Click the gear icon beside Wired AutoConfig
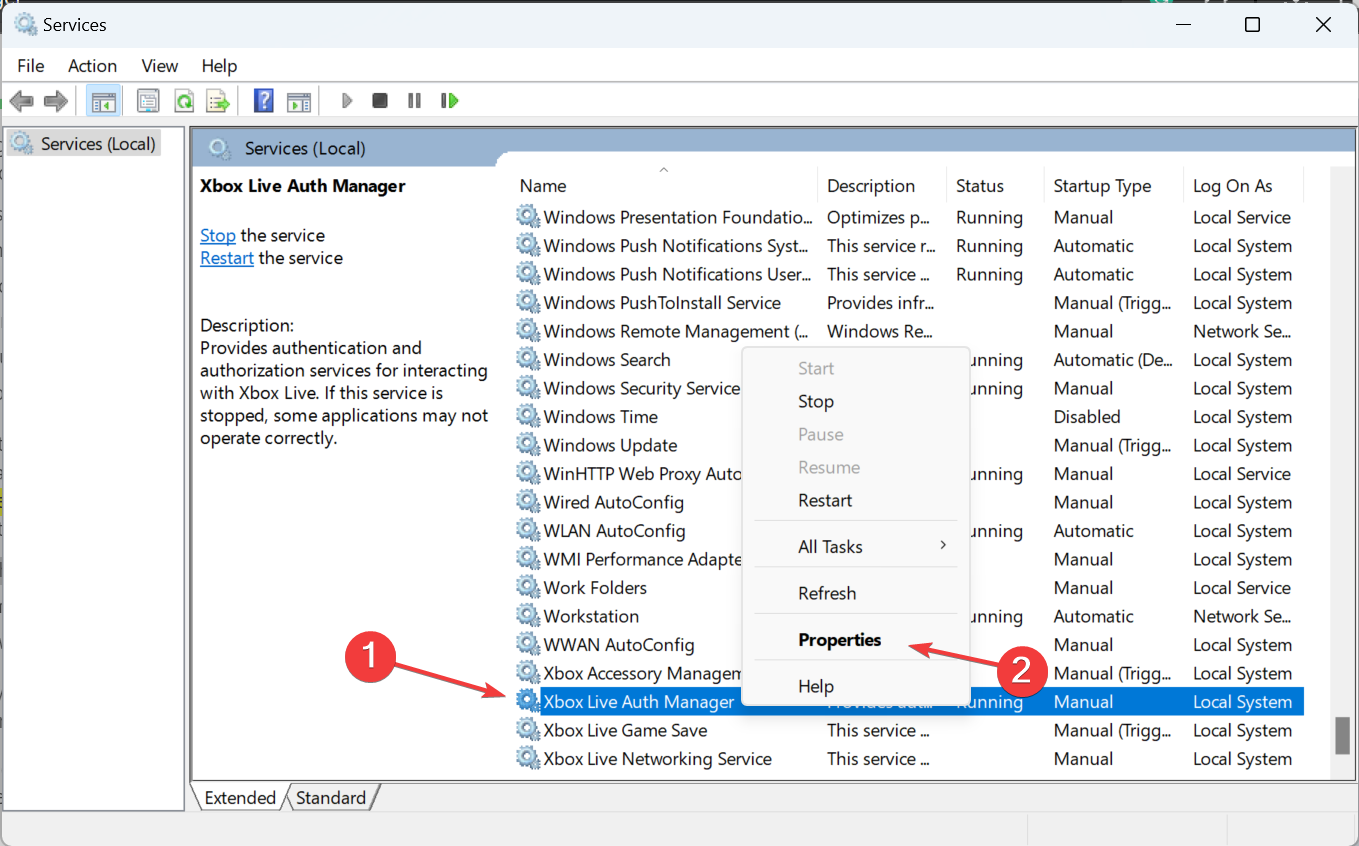 527,502
